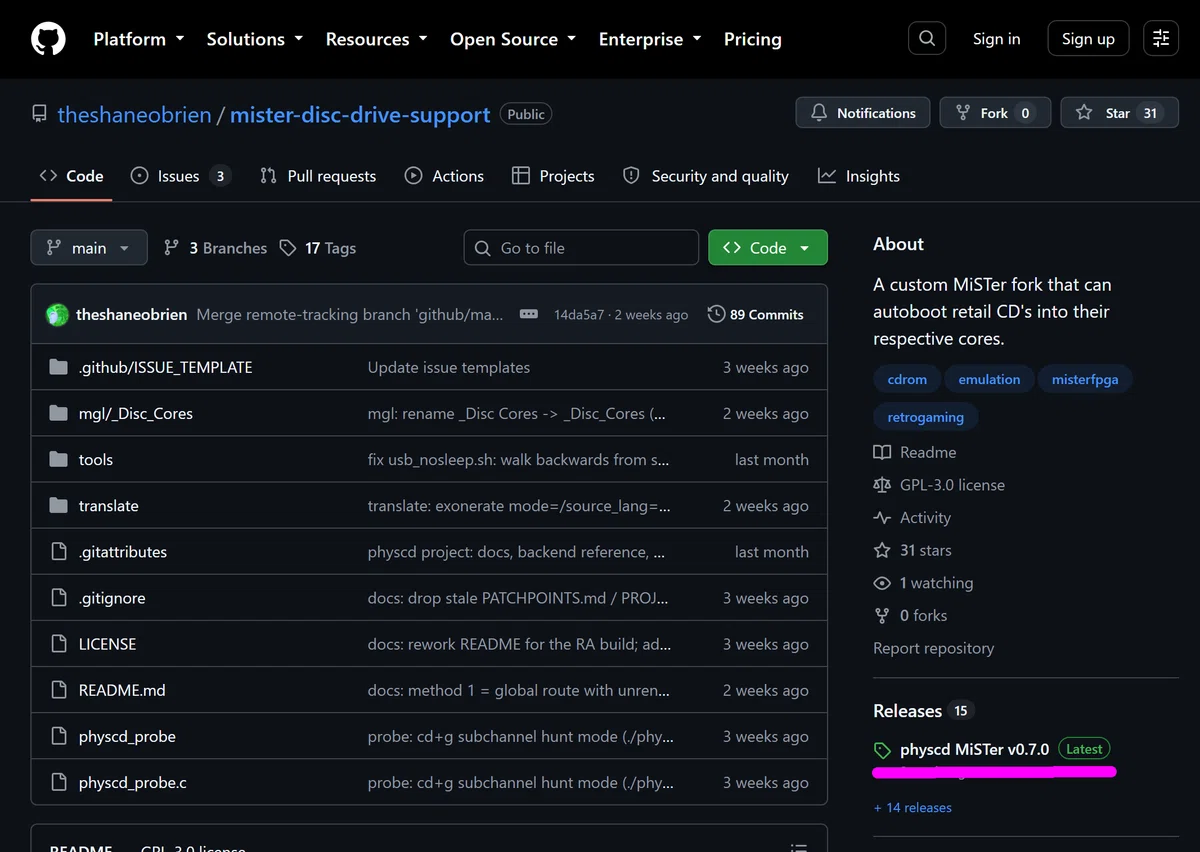This screenshot has height=852, width=1200.
Task: Open the Releases heading link
Action: (x=922, y=711)
